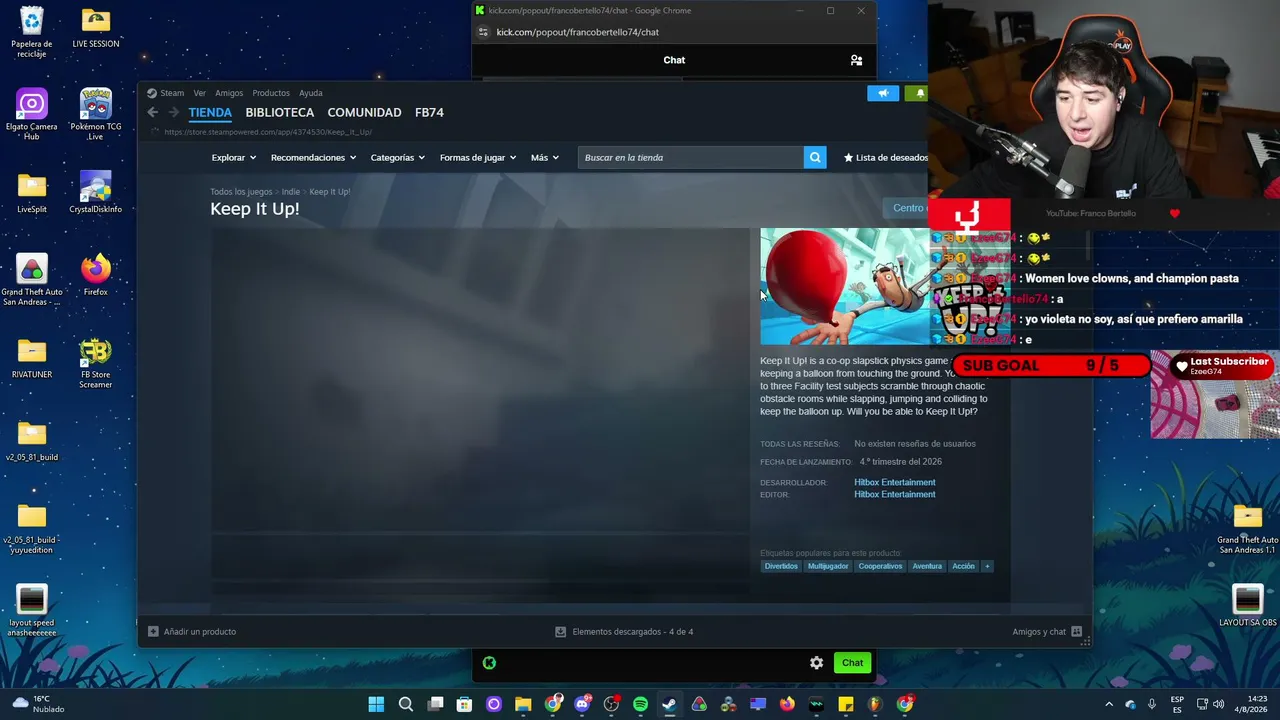Viewport: 1280px width, 720px height.
Task: Expand the Más dropdown
Action: click(x=545, y=158)
